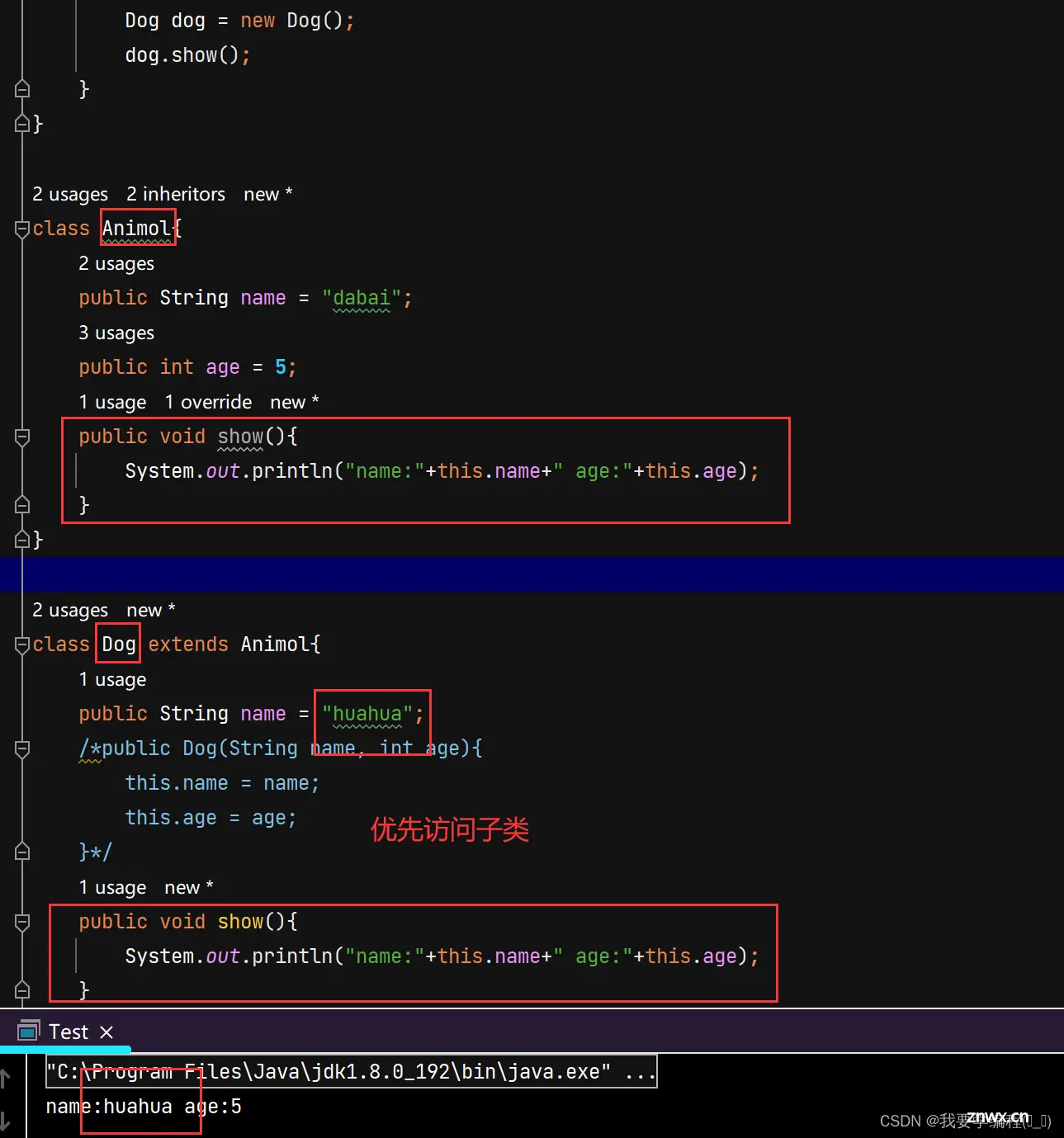Click the class name 'Dog' in its declaration

coord(119,645)
